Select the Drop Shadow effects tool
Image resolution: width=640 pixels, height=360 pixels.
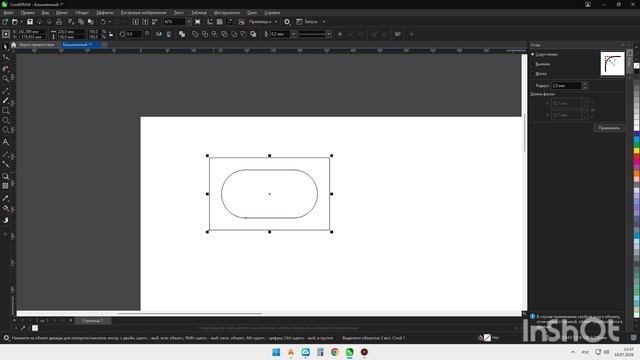pos(5,176)
